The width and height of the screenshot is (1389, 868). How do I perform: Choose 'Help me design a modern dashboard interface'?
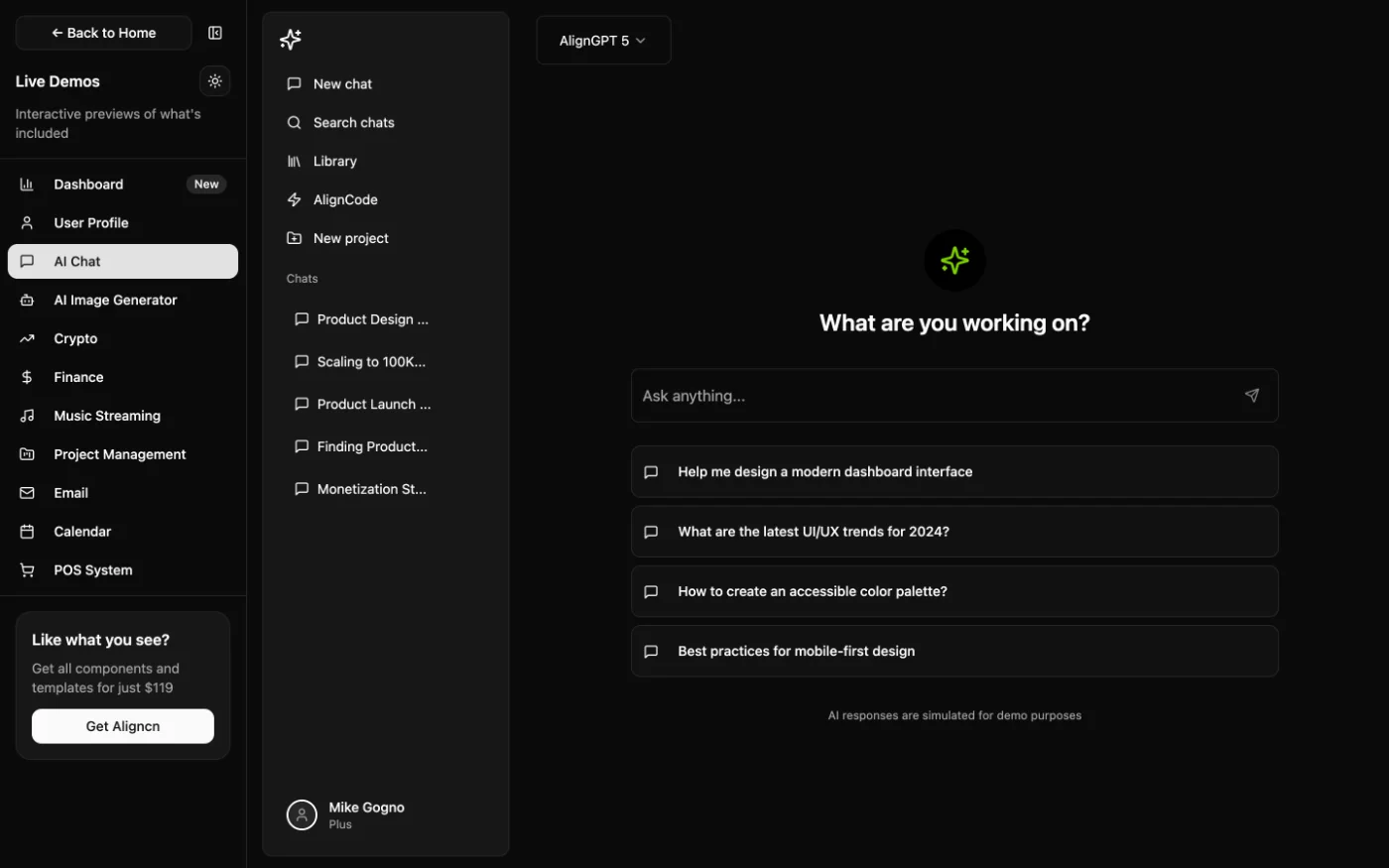point(954,472)
